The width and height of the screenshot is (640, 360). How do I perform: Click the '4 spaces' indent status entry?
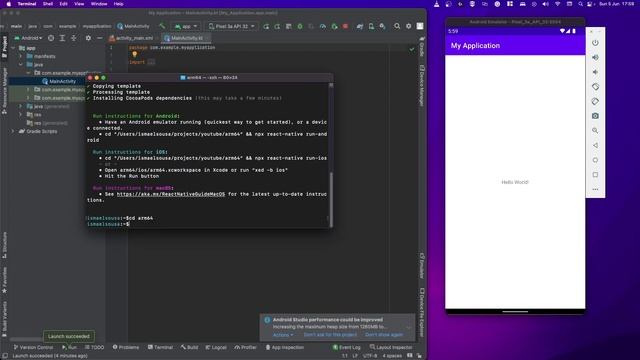coord(392,356)
